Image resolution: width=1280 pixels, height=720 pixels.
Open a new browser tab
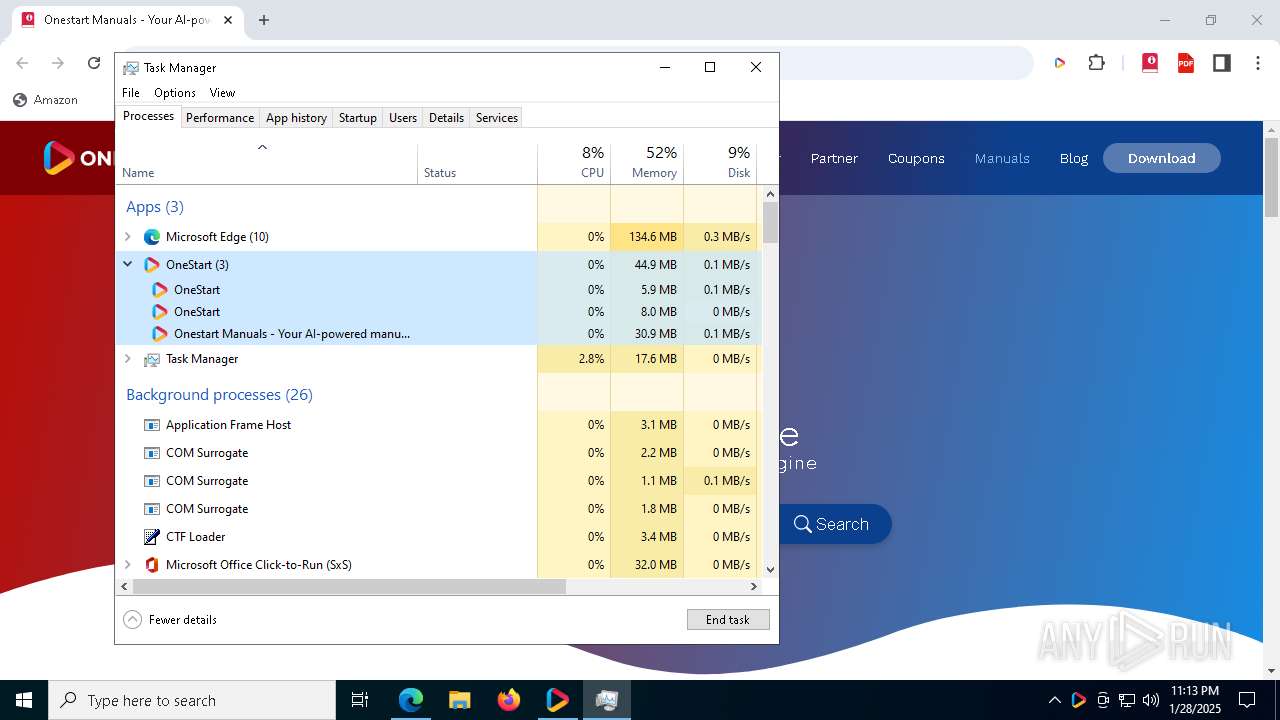click(264, 20)
